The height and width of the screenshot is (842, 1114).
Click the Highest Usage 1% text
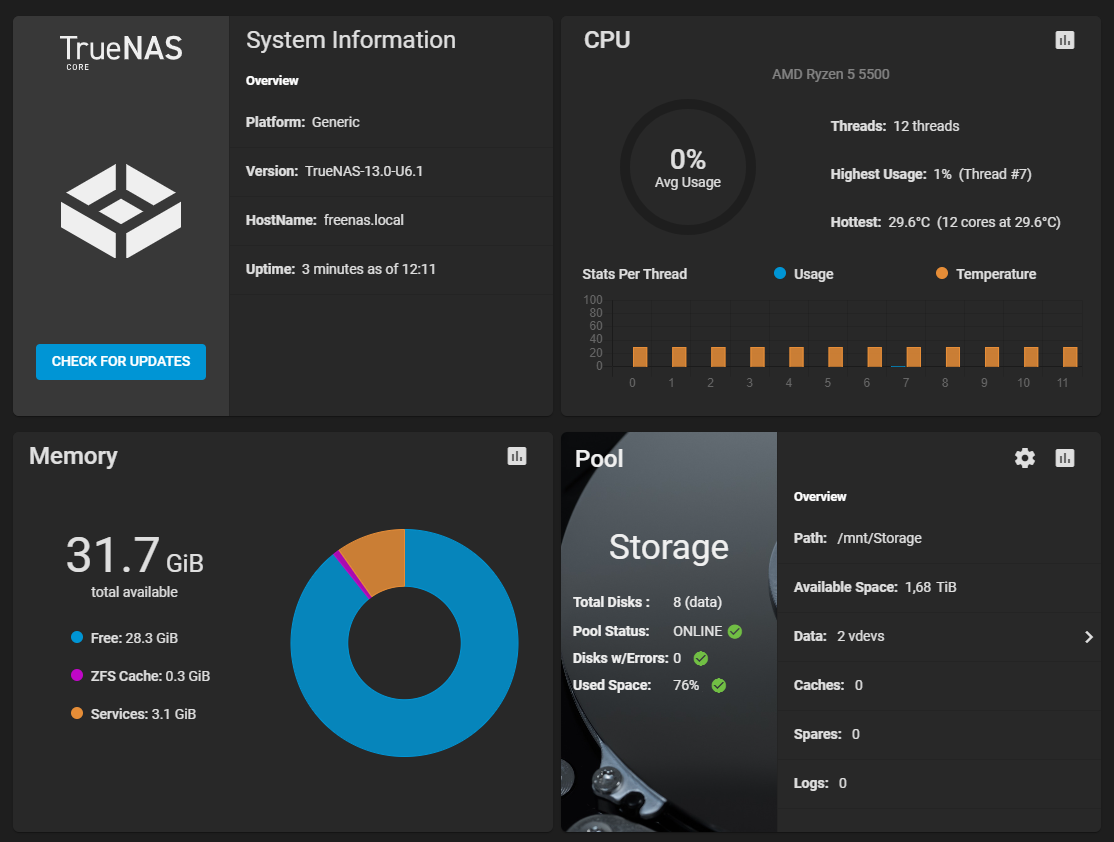pyautogui.click(x=931, y=174)
